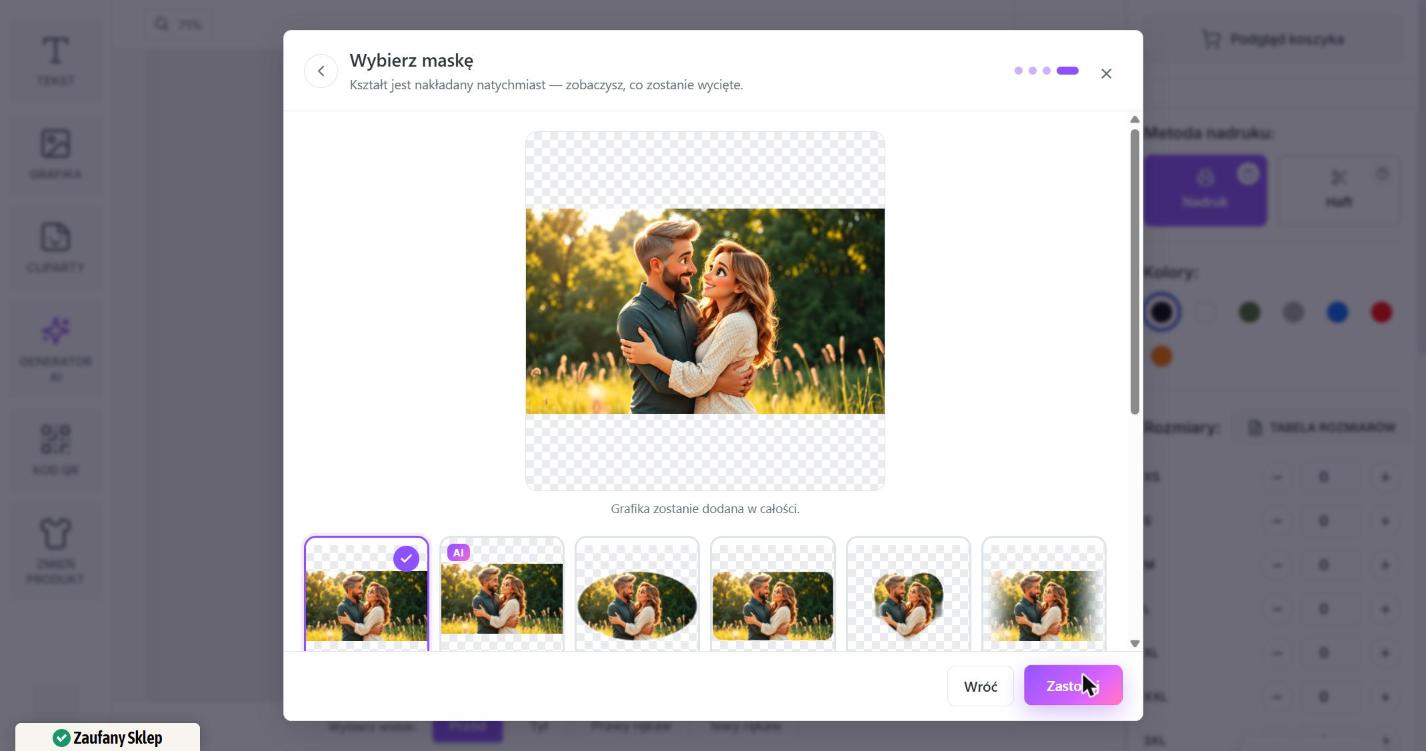This screenshot has width=1426, height=751.
Task: Close the Wybierz maskę dialog
Action: coord(1106,73)
